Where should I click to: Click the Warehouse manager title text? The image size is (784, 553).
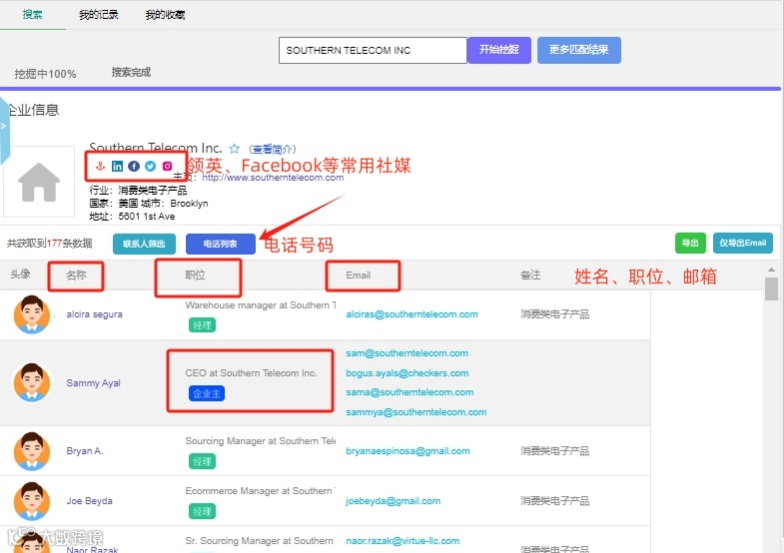[260, 305]
